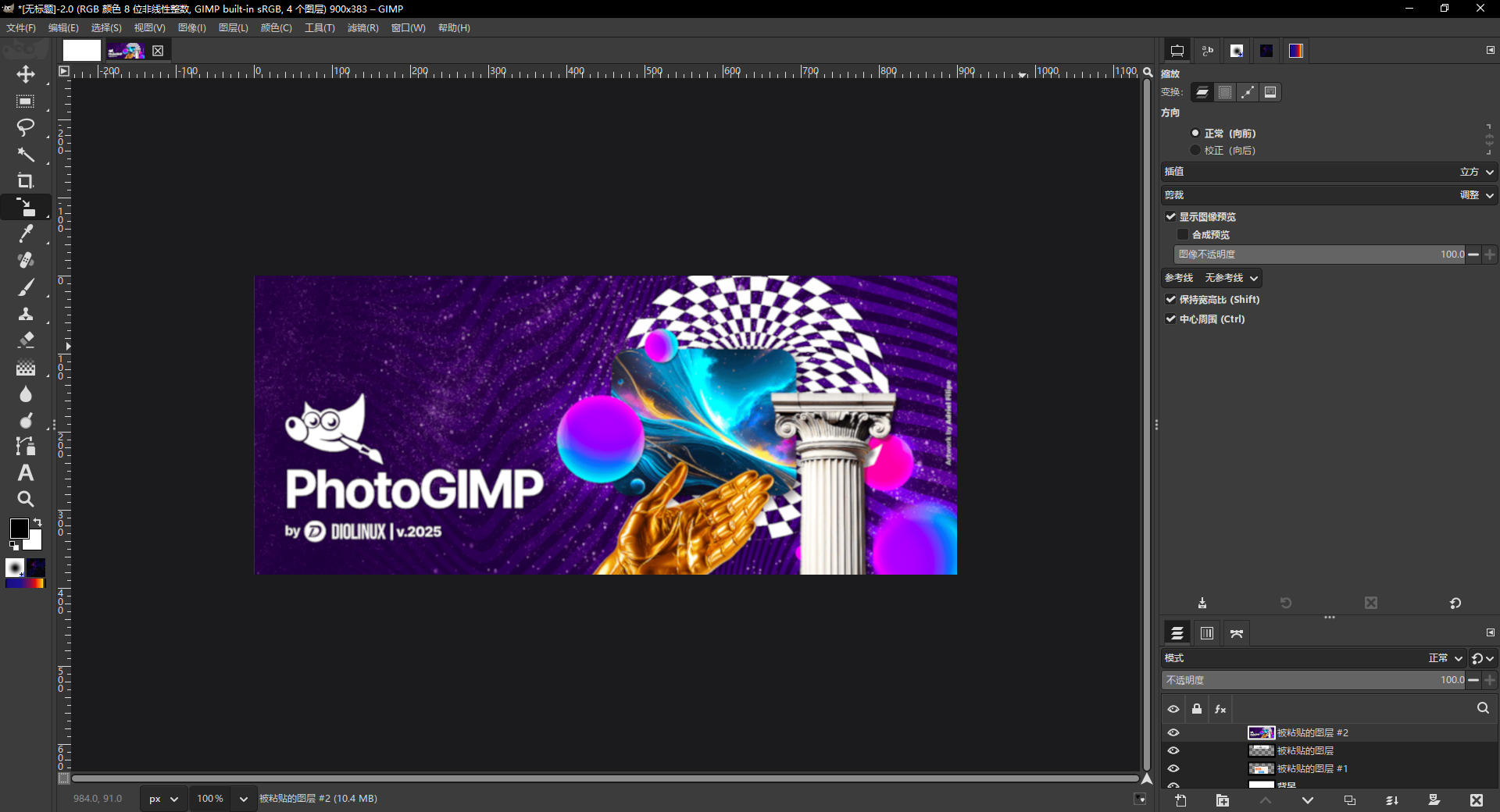Toggle 中心周围 (Ctrl) checkbox
This screenshot has width=1500, height=812.
[1171, 319]
